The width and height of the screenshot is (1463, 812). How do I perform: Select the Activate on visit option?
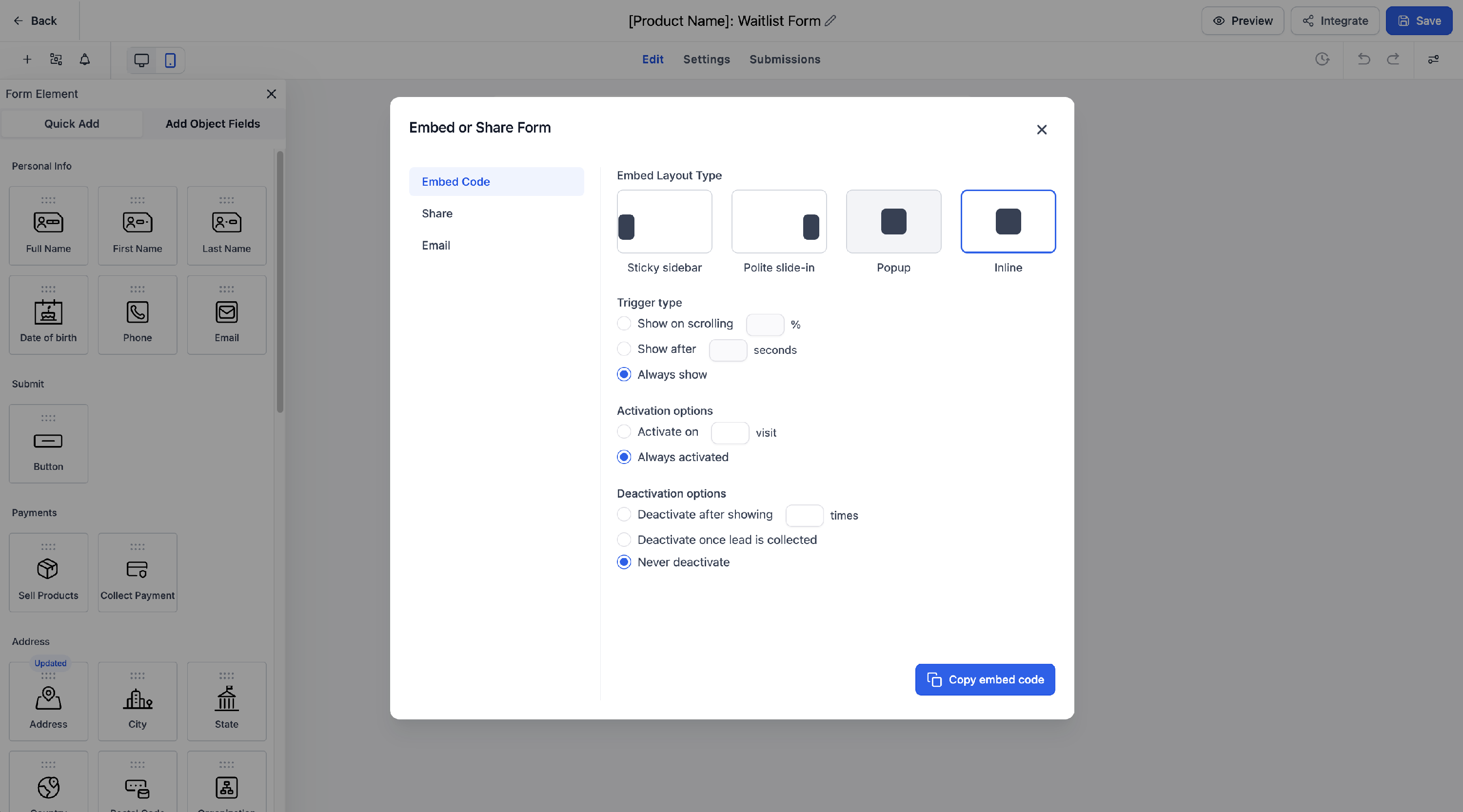point(624,432)
